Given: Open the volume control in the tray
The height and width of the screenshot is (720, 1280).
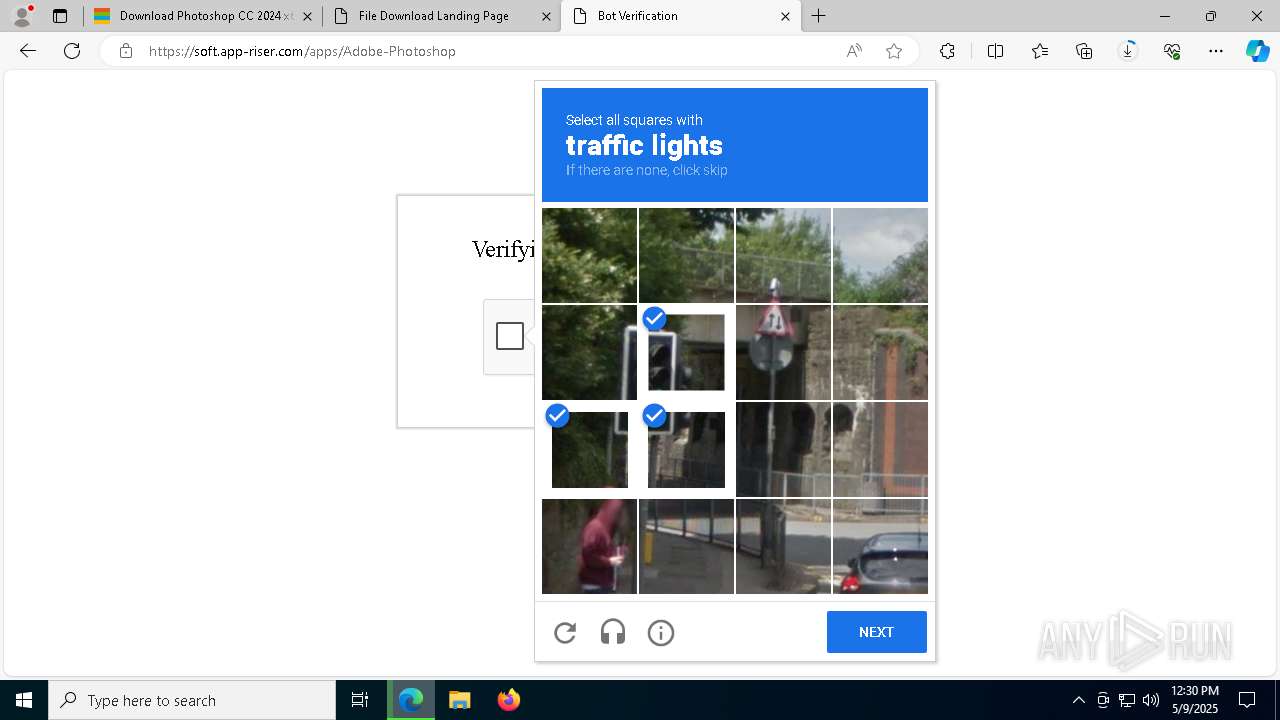Looking at the screenshot, I should (x=1151, y=700).
